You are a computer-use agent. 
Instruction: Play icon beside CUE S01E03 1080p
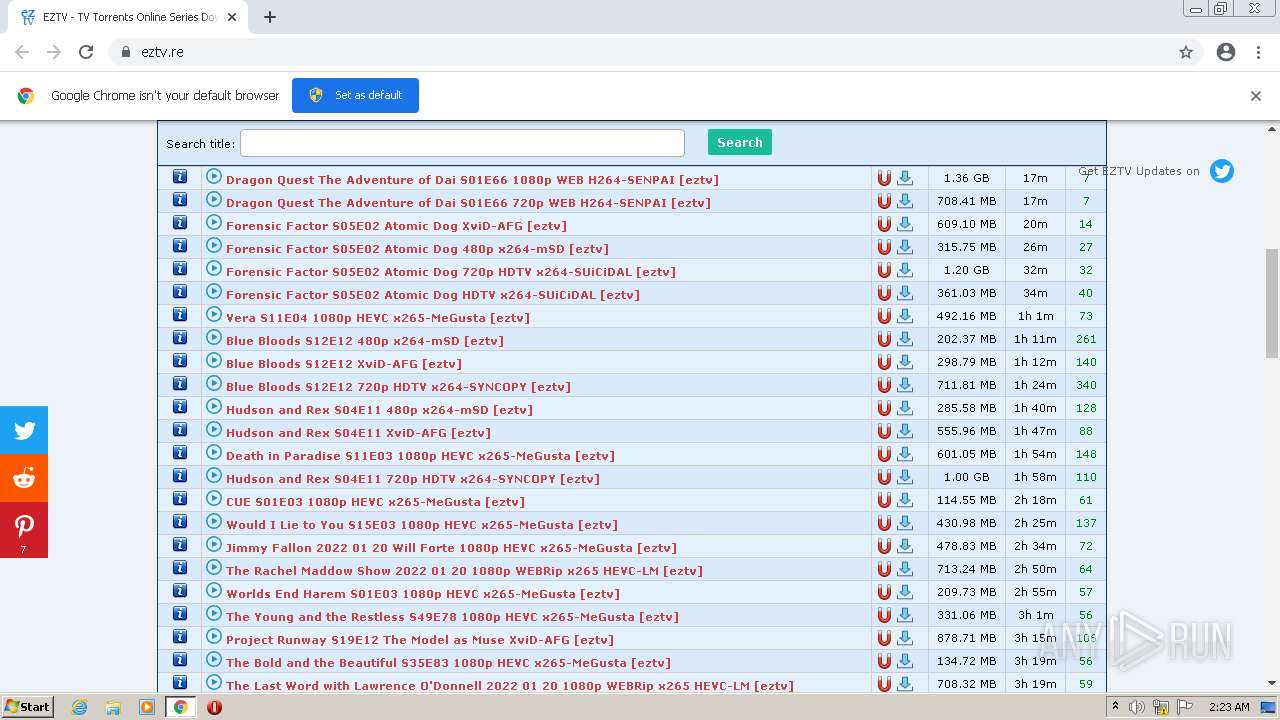click(x=213, y=498)
